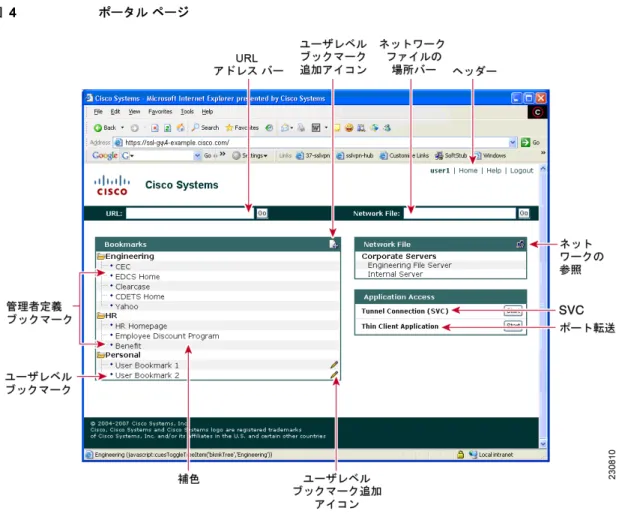Click the Cisco logo on the portal page

click(112, 185)
